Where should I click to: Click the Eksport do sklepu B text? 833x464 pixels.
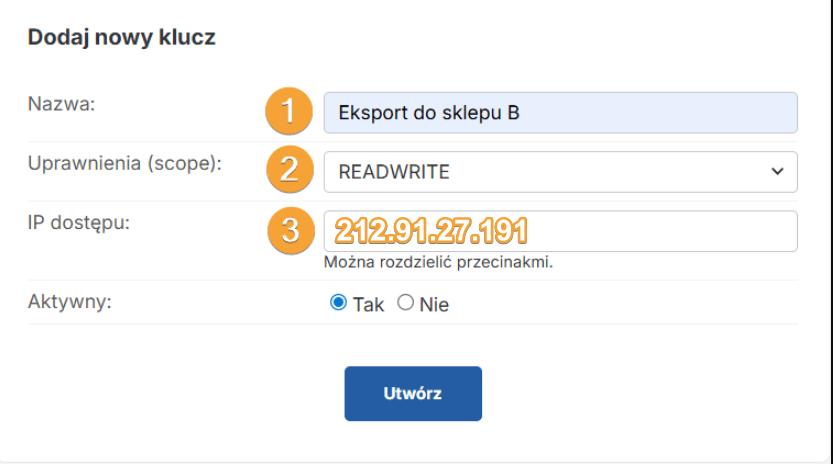(x=429, y=113)
